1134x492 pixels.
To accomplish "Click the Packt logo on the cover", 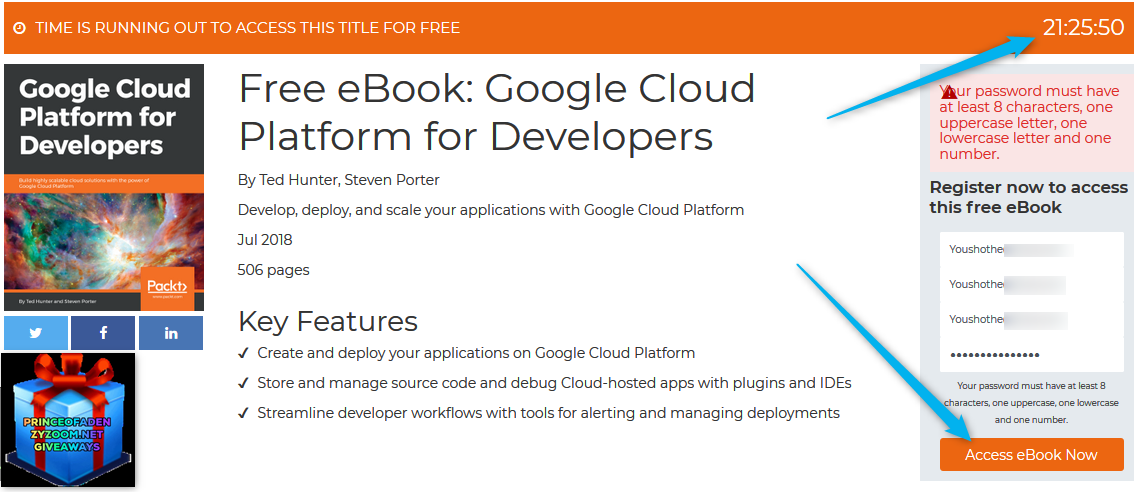I will 167,287.
